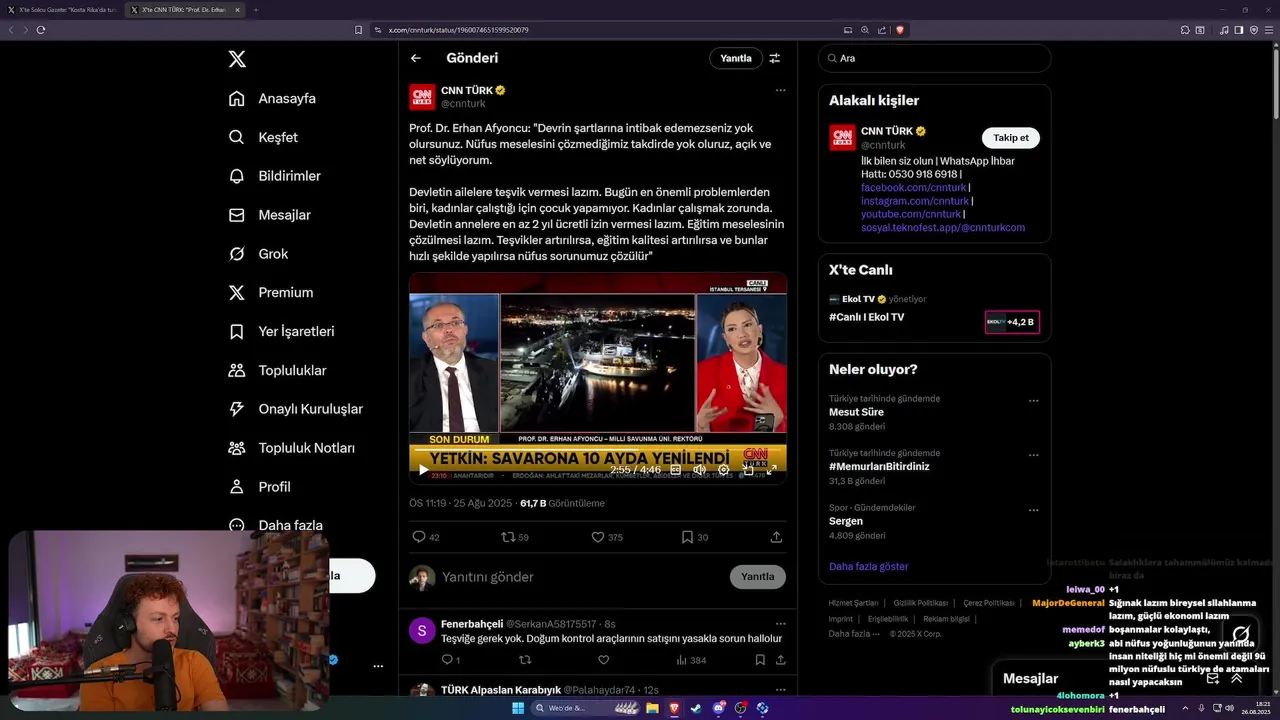This screenshot has height=720, width=1280.
Task: Toggle video captions (CC)
Action: point(676,469)
